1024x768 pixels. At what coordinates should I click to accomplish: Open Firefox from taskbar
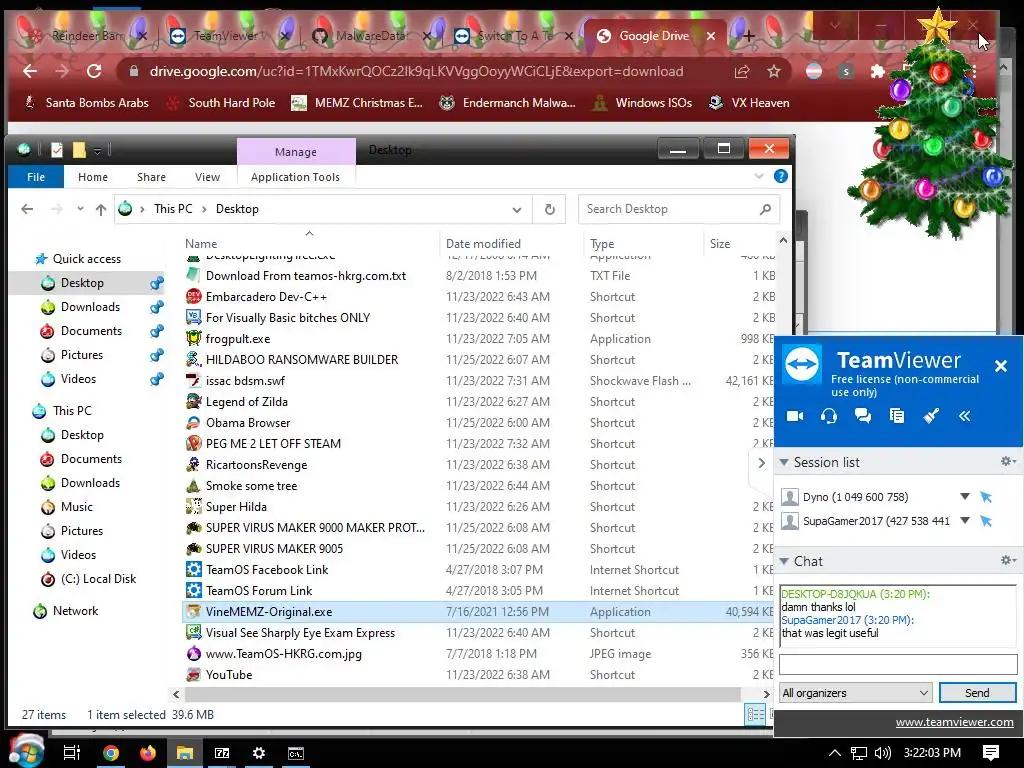tap(148, 753)
